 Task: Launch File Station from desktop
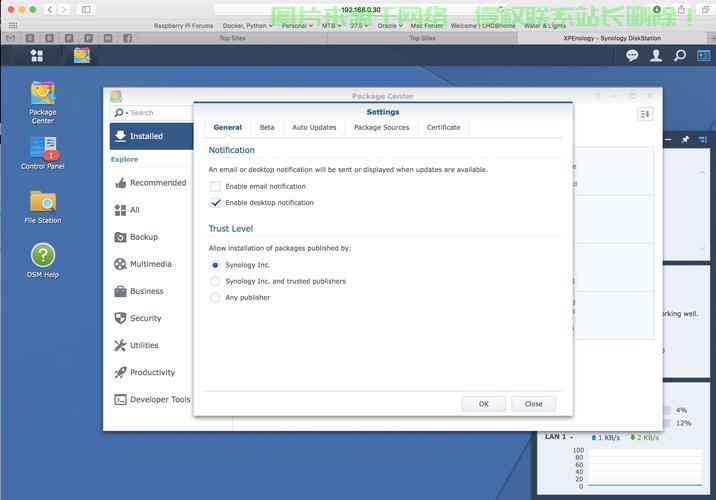click(42, 203)
